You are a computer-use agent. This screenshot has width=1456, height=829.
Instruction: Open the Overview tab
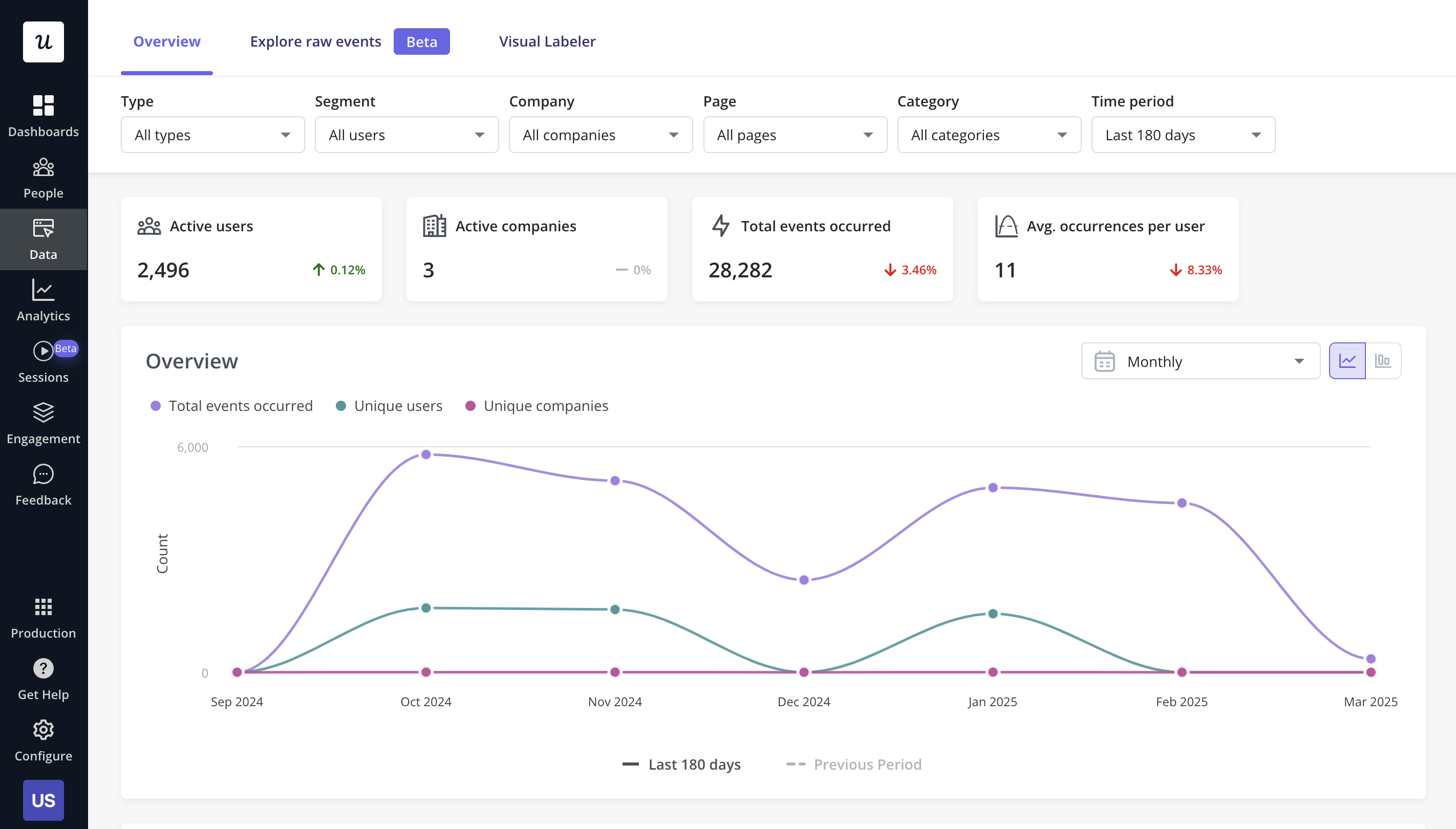tap(167, 41)
